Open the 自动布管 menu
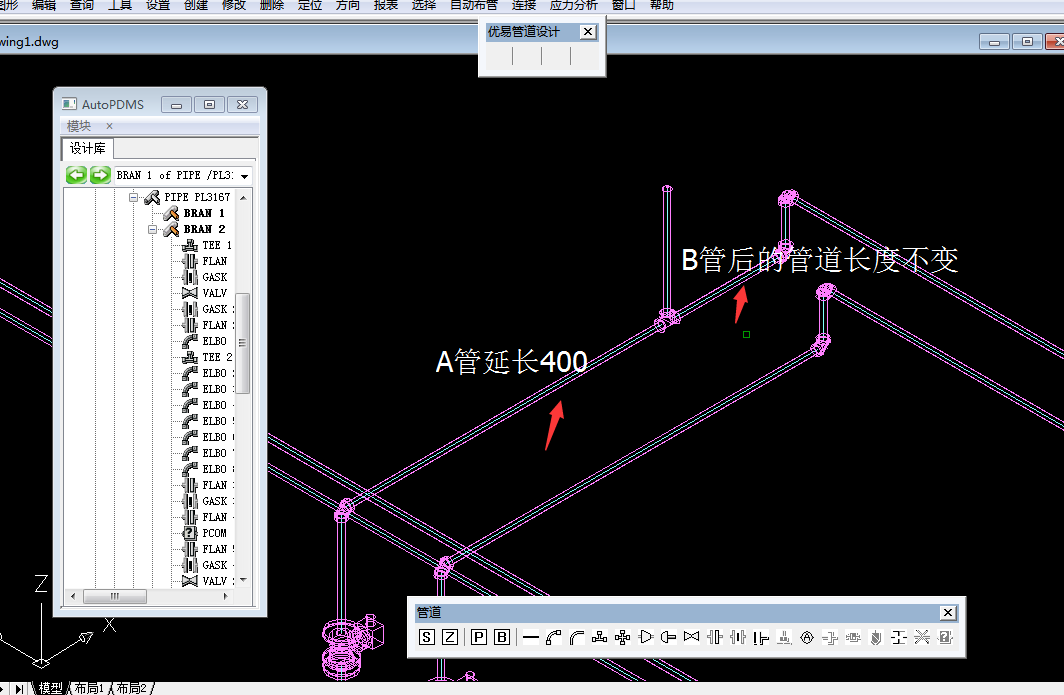The image size is (1064, 695). [473, 5]
